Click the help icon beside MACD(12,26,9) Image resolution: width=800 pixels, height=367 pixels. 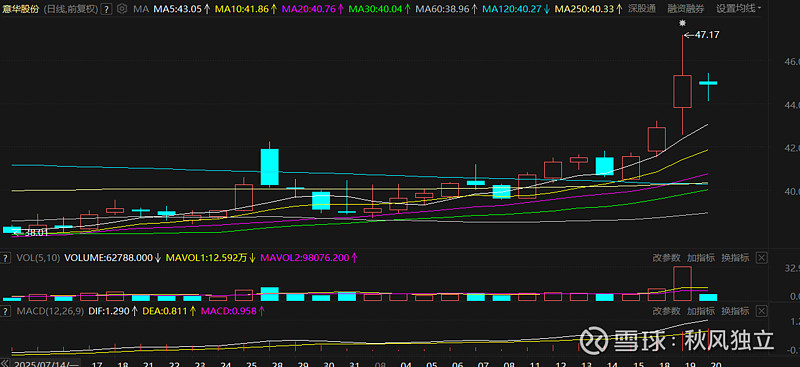click(x=6, y=311)
